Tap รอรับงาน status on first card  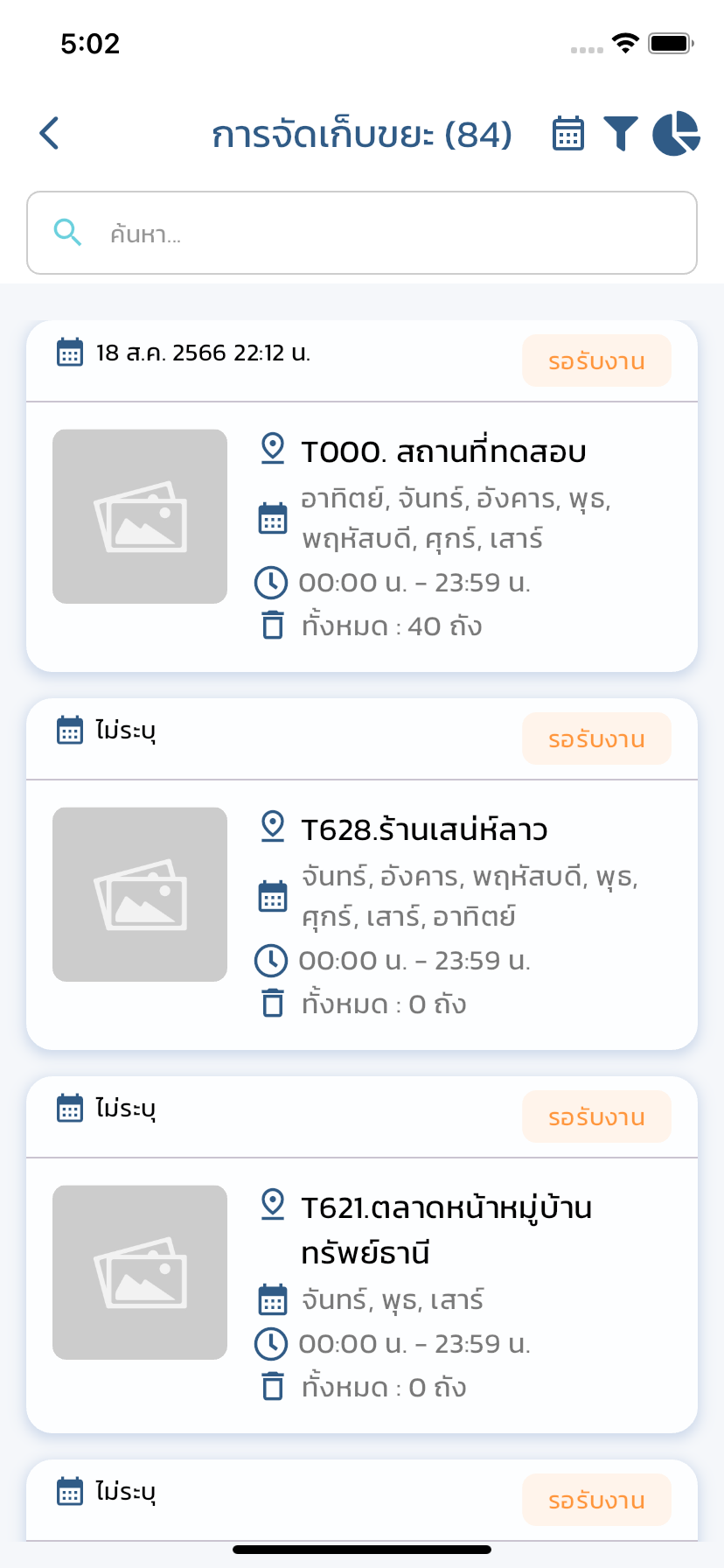[596, 361]
